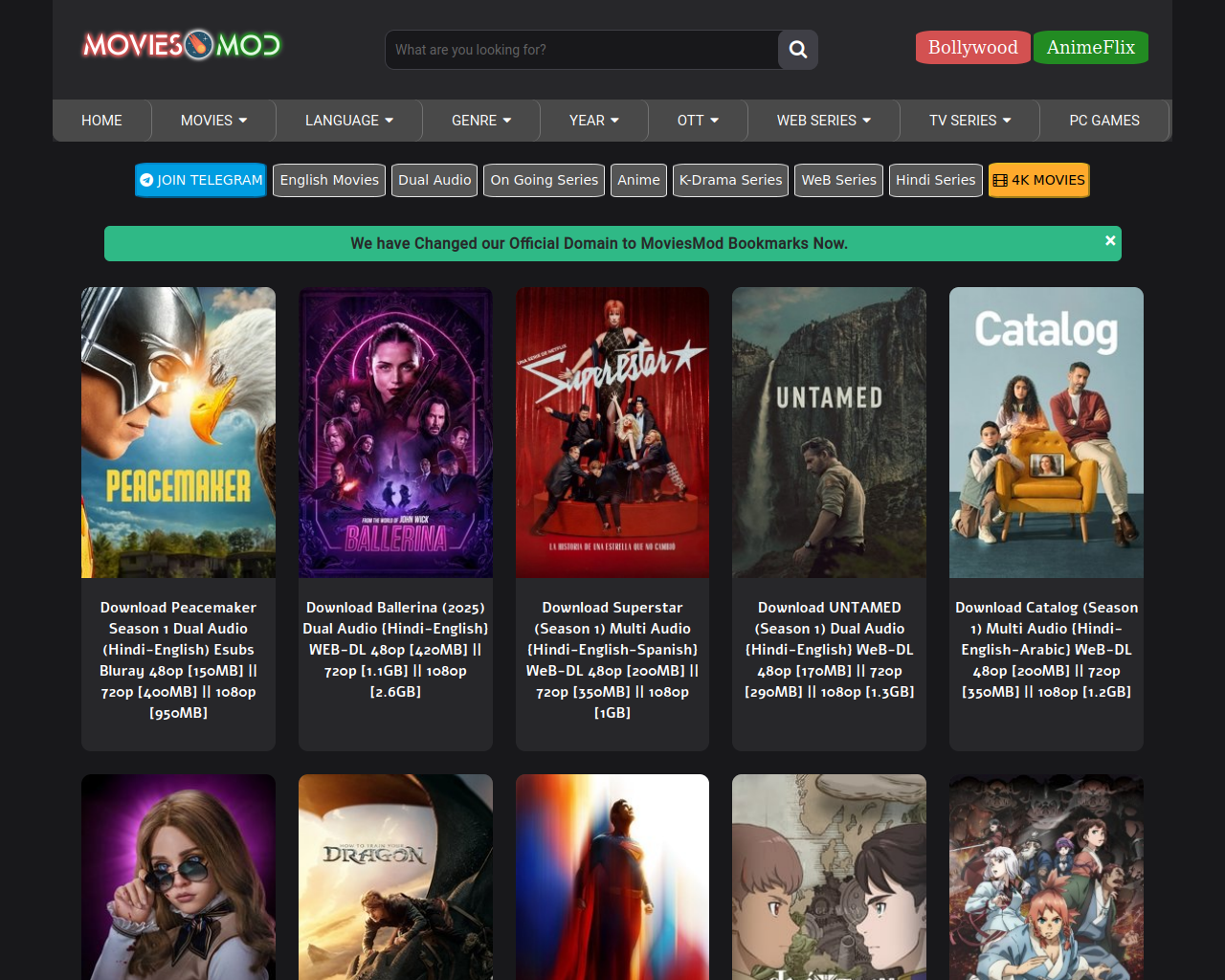Open the 4K MOVIES tag
The height and width of the screenshot is (980, 1225).
tap(1039, 180)
